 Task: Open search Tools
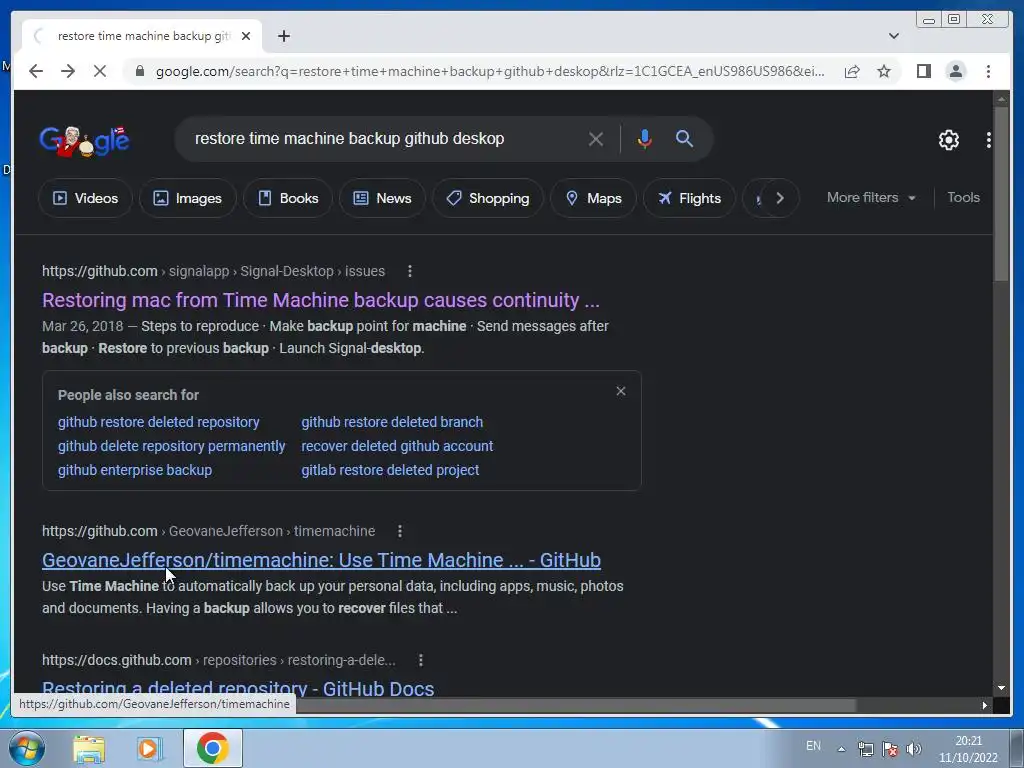pos(963,197)
